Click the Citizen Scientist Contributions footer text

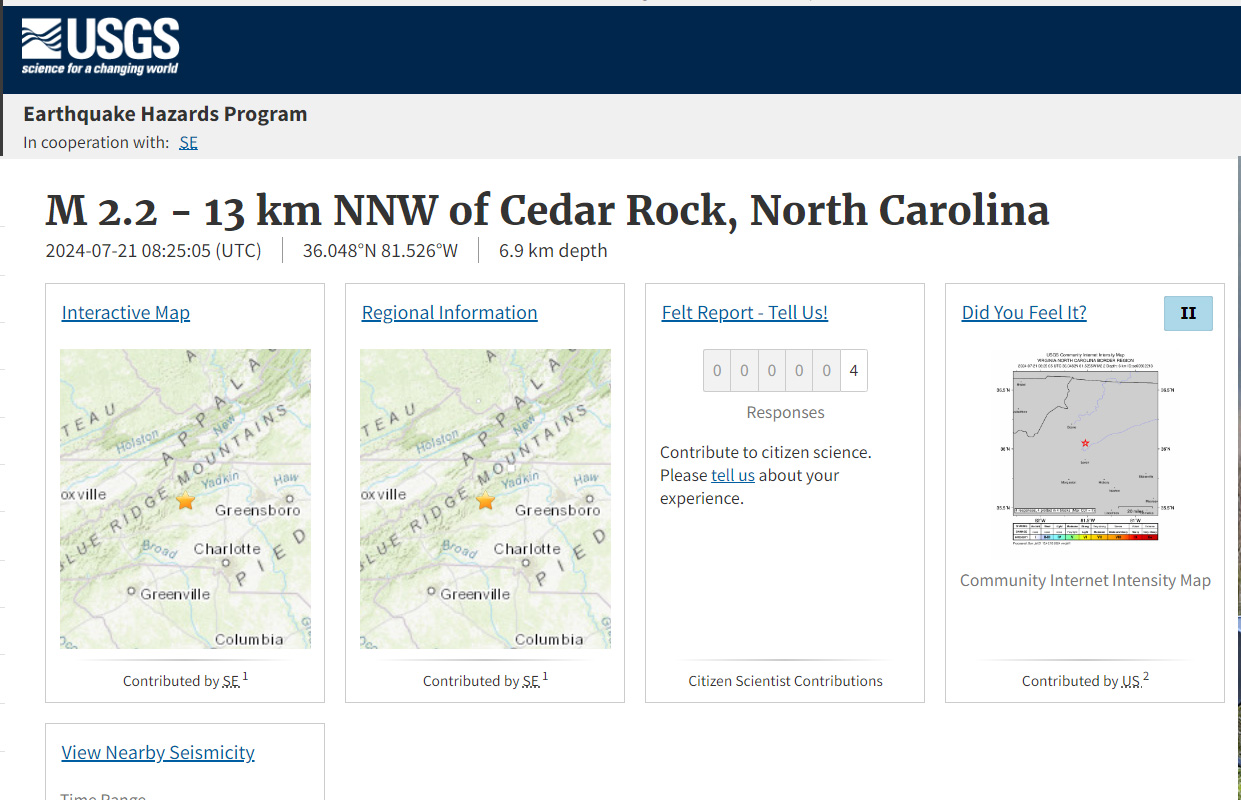tap(785, 681)
